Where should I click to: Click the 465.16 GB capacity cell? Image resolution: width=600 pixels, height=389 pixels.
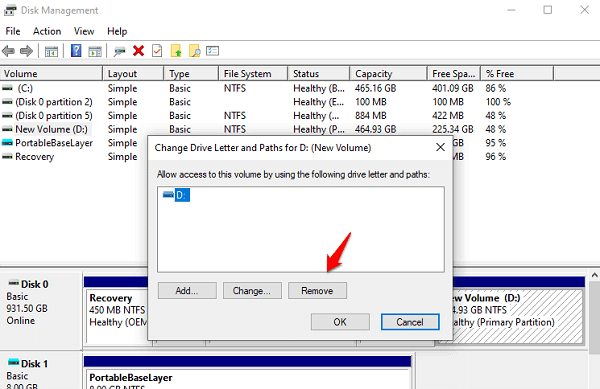(375, 88)
